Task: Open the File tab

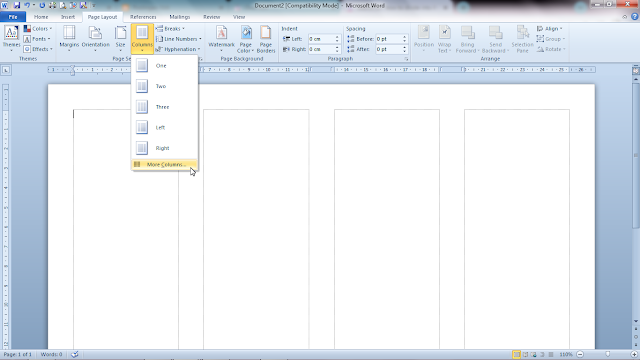Action: [x=13, y=17]
